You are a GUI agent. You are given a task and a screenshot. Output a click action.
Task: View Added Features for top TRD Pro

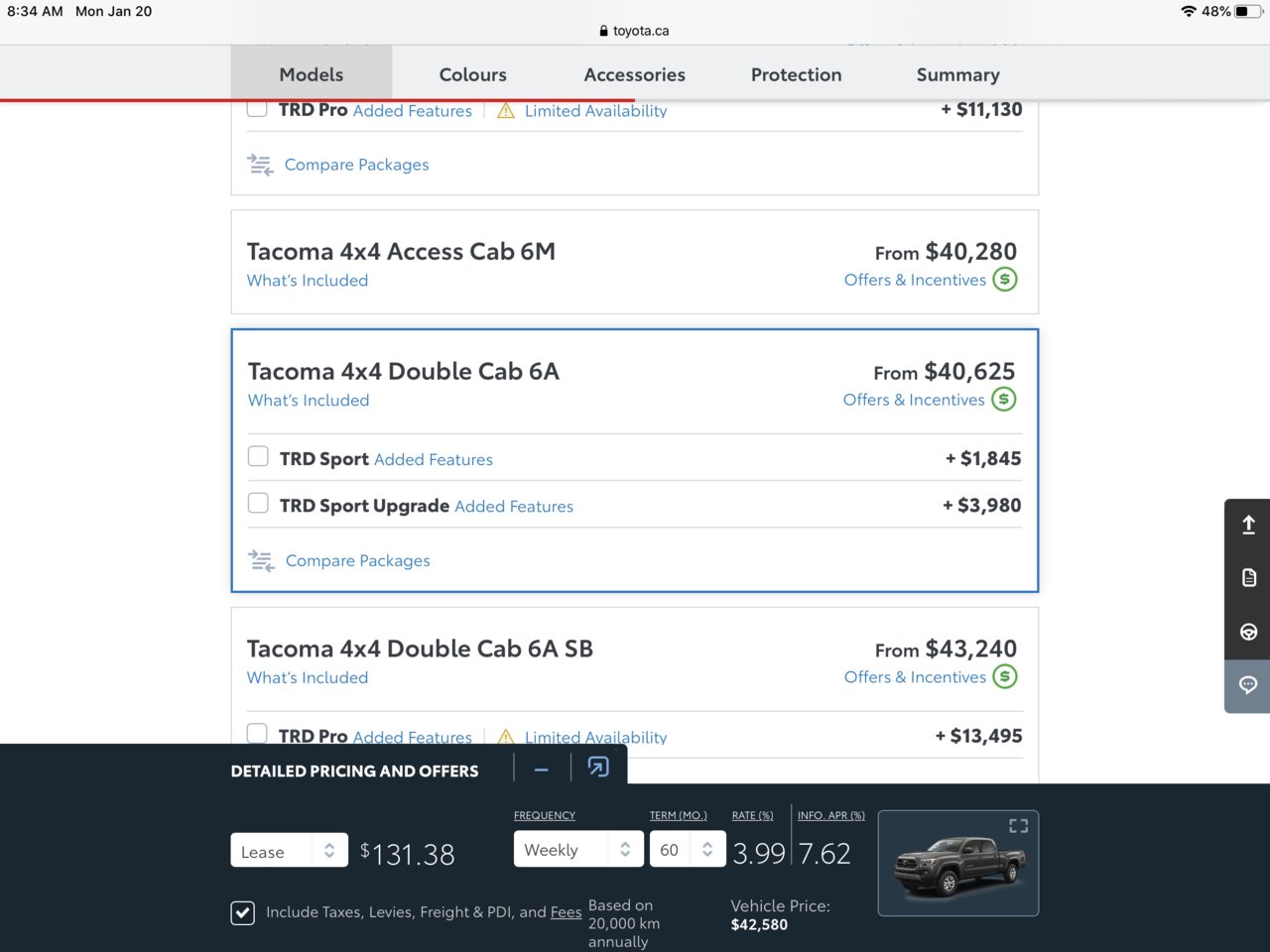pyautogui.click(x=413, y=110)
